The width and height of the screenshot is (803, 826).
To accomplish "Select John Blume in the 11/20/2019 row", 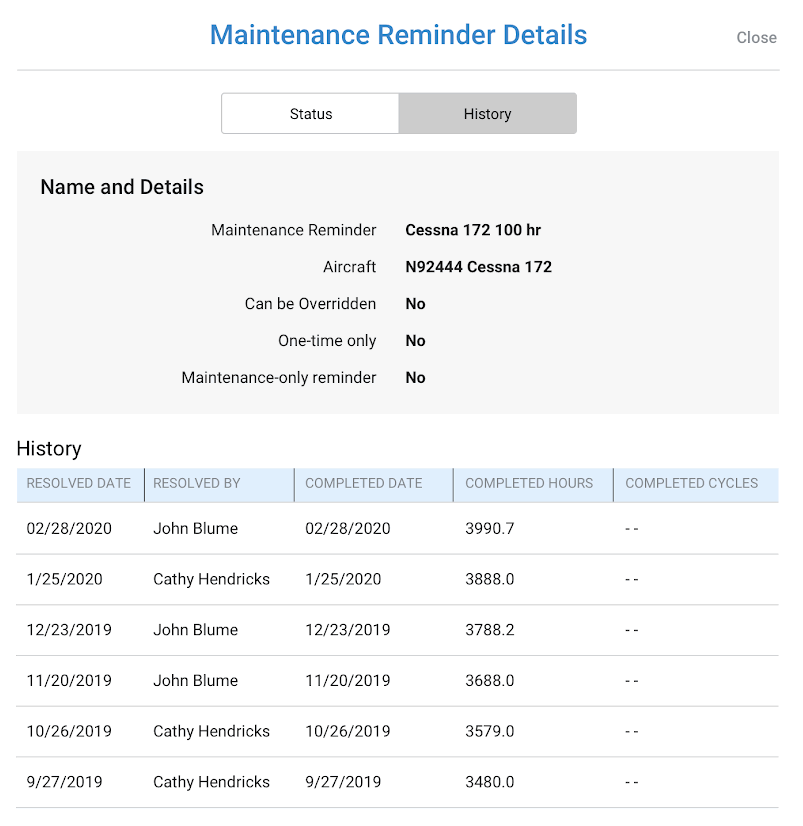I will point(195,681).
